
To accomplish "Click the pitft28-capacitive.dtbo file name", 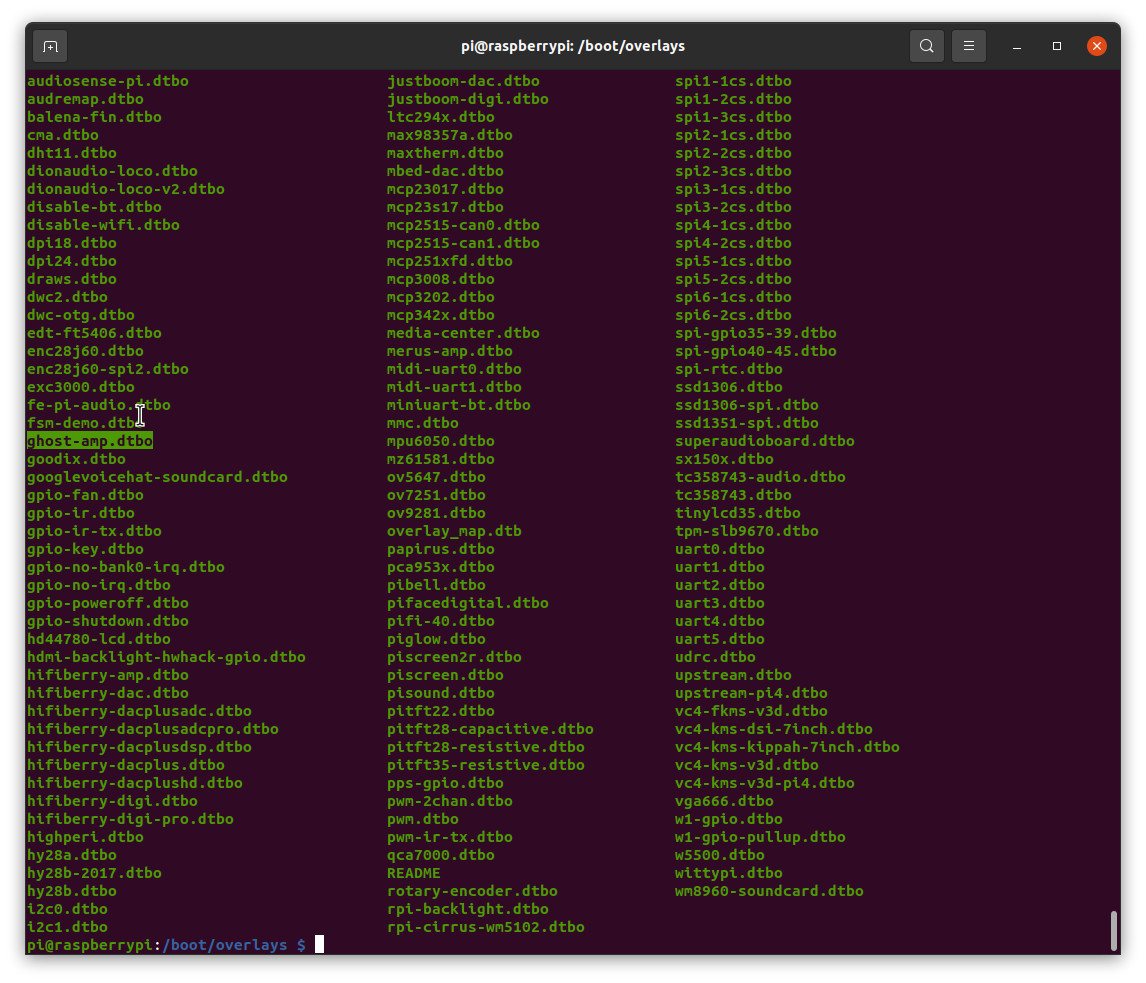I will coord(490,729).
